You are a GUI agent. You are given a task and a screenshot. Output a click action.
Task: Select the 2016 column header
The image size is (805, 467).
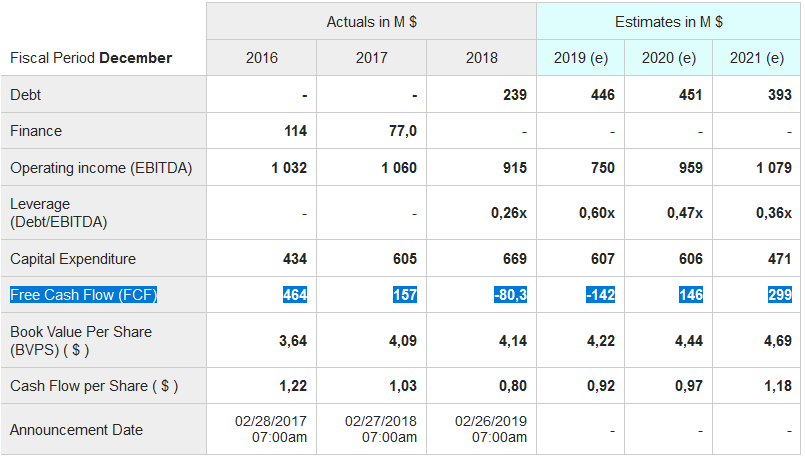point(262,58)
